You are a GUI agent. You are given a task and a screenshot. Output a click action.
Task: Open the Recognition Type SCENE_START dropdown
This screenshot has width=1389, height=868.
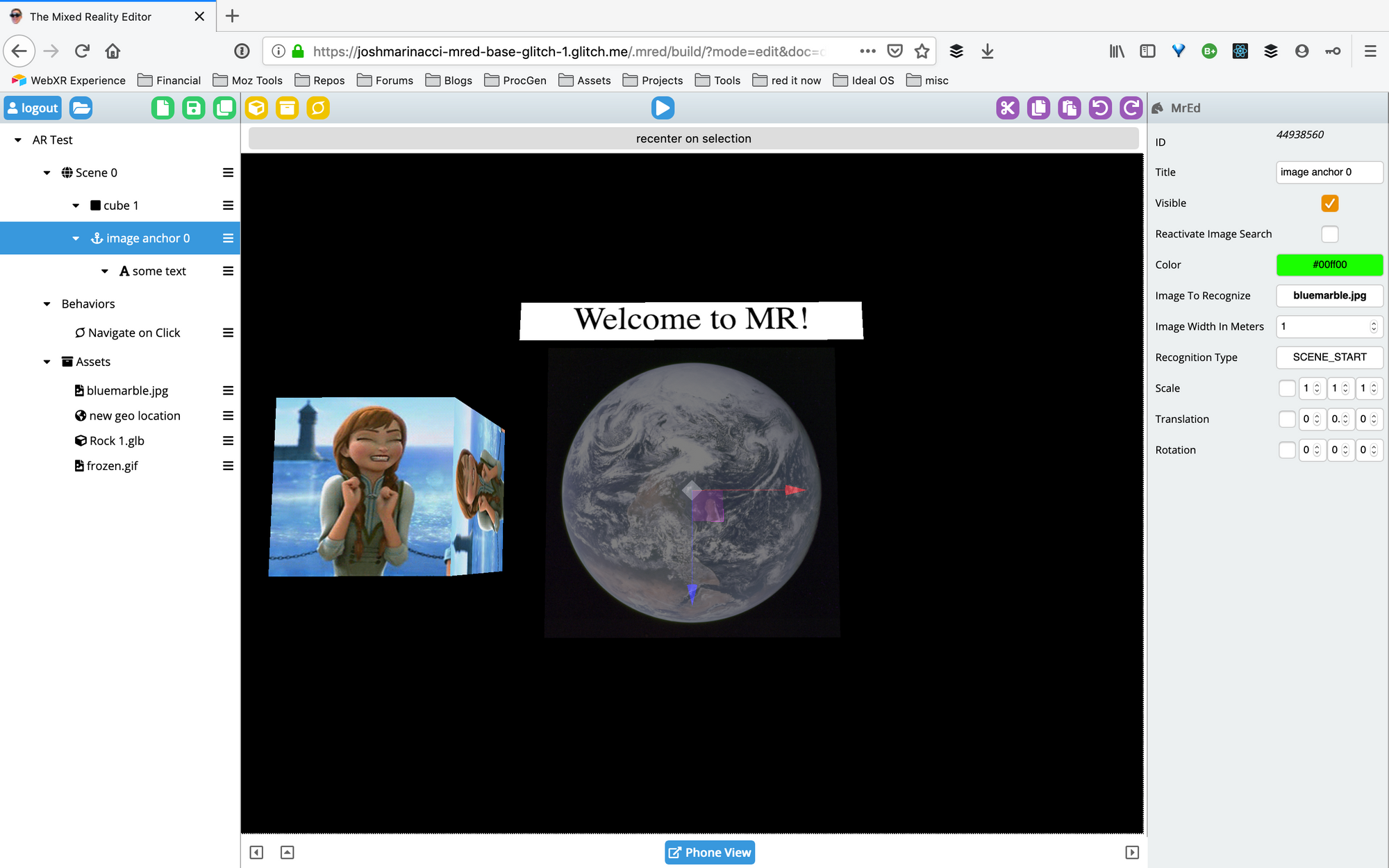click(1329, 357)
